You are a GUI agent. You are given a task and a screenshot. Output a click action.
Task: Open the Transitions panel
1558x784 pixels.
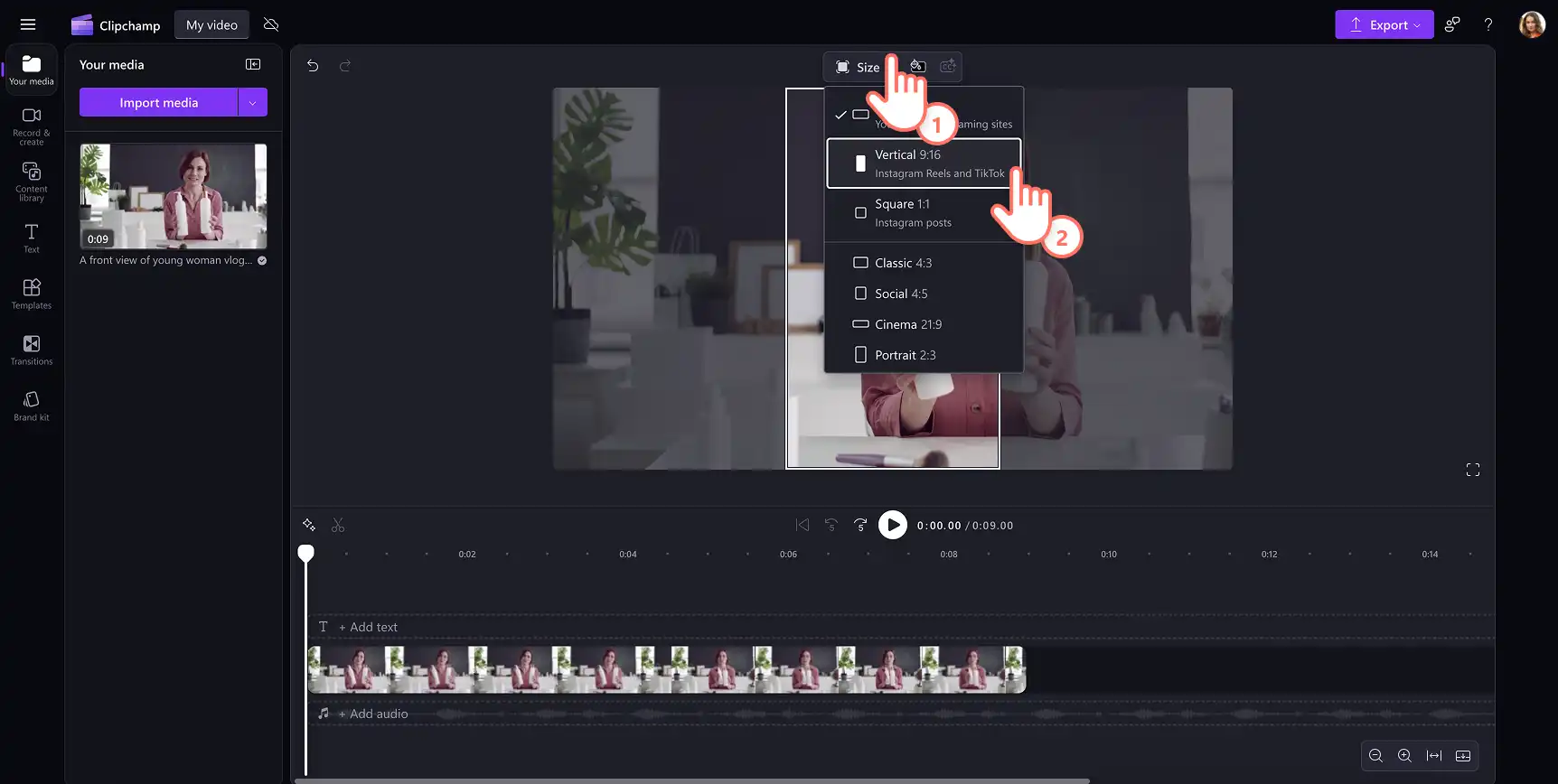click(32, 350)
